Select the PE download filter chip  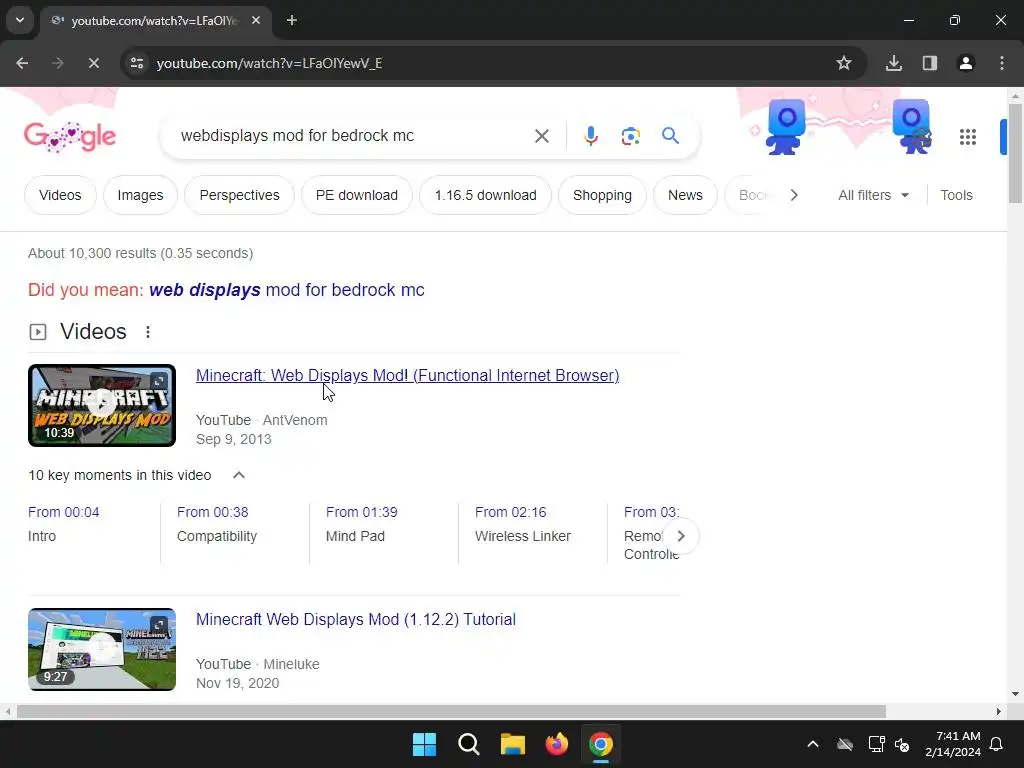357,195
